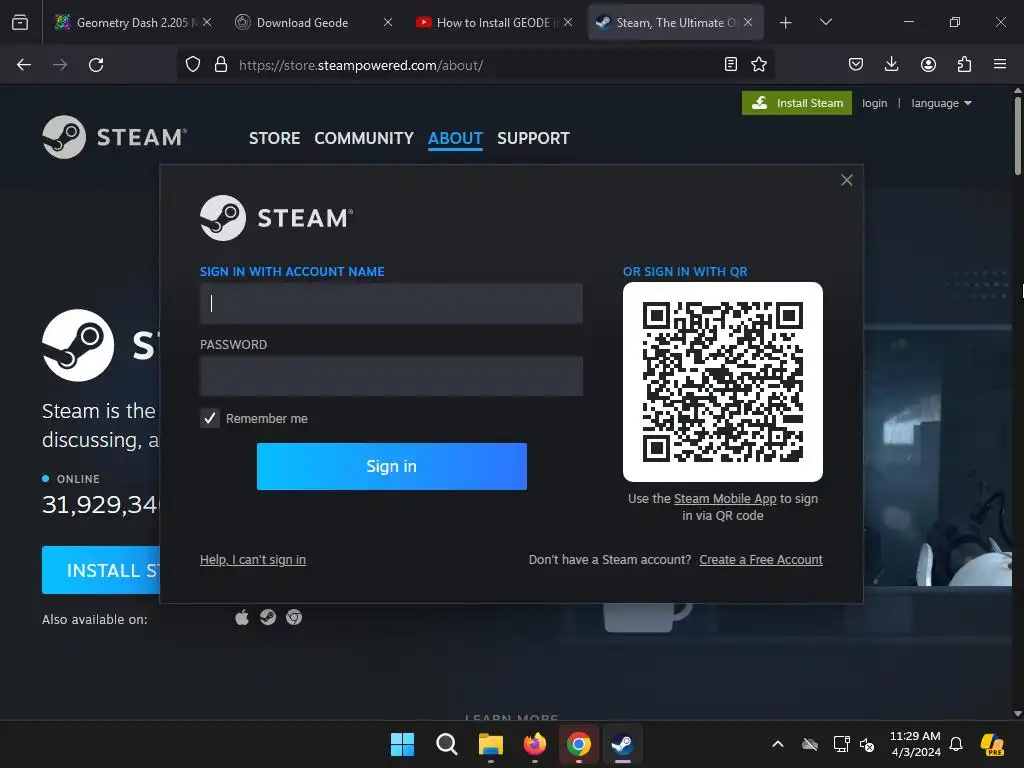Go back to previous page

click(x=24, y=65)
